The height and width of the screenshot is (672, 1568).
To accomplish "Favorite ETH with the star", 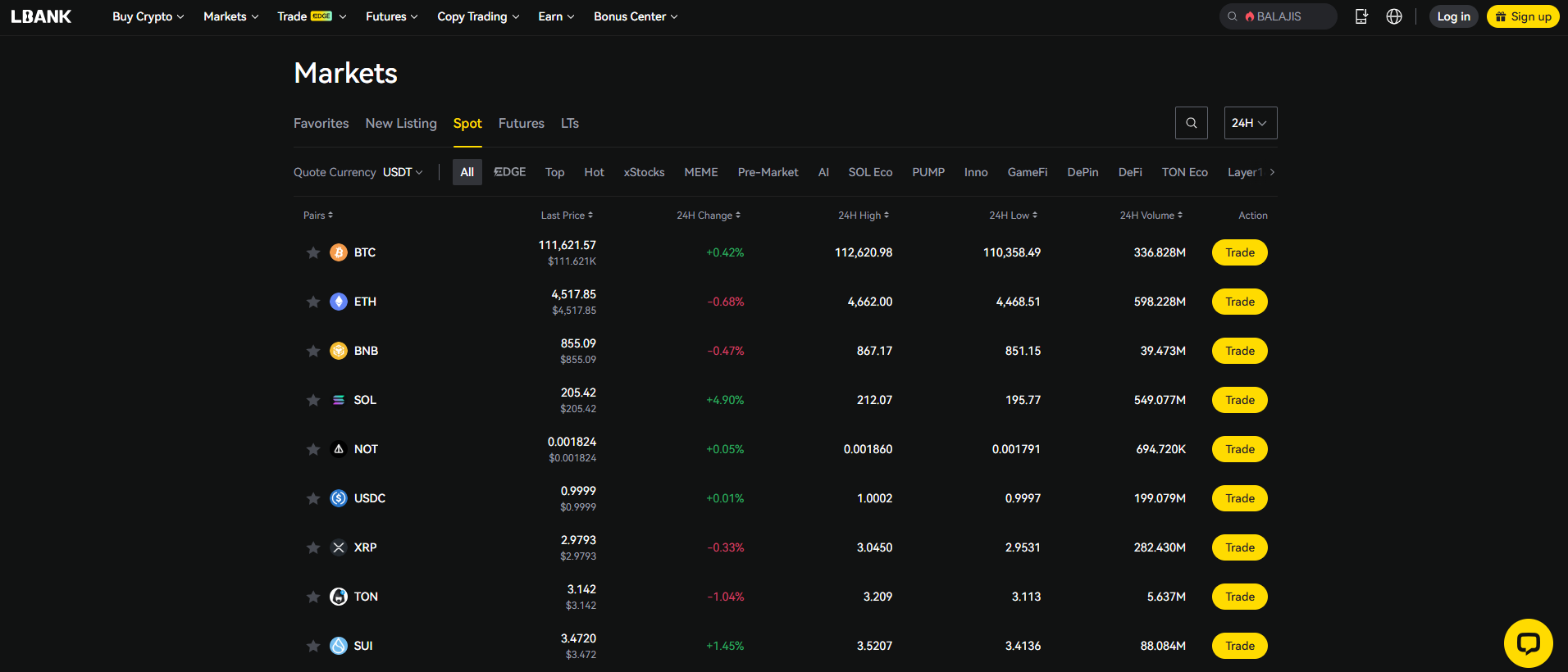I will click(313, 302).
